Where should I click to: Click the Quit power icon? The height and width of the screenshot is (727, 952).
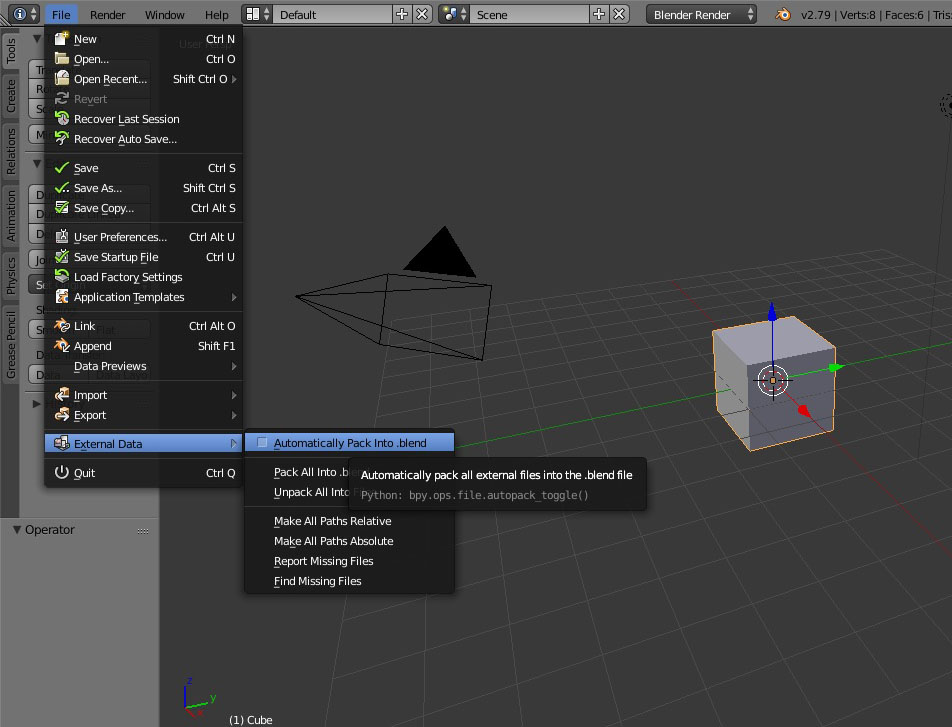60,473
